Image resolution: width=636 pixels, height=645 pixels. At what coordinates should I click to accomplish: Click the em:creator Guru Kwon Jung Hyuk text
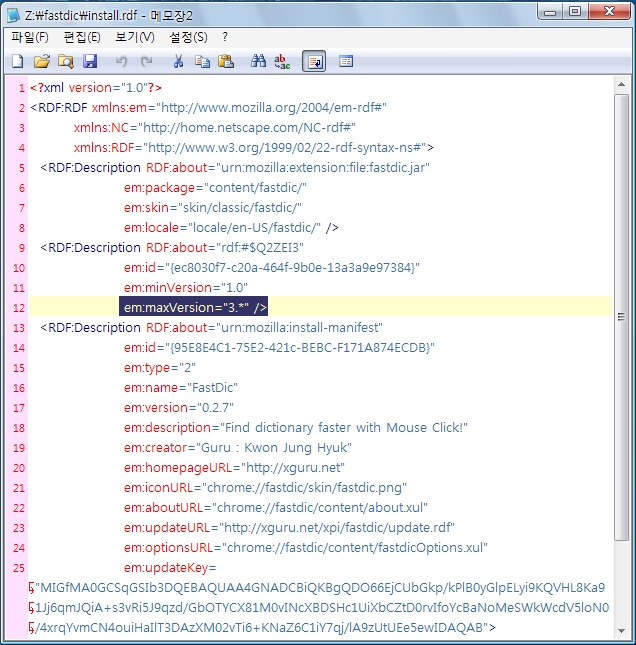tap(238, 448)
